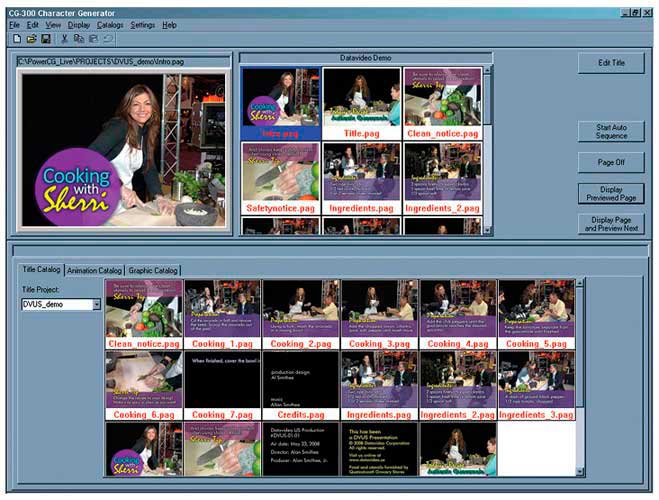Open the Display menu
Screen dimensions: 659x500
79,24
